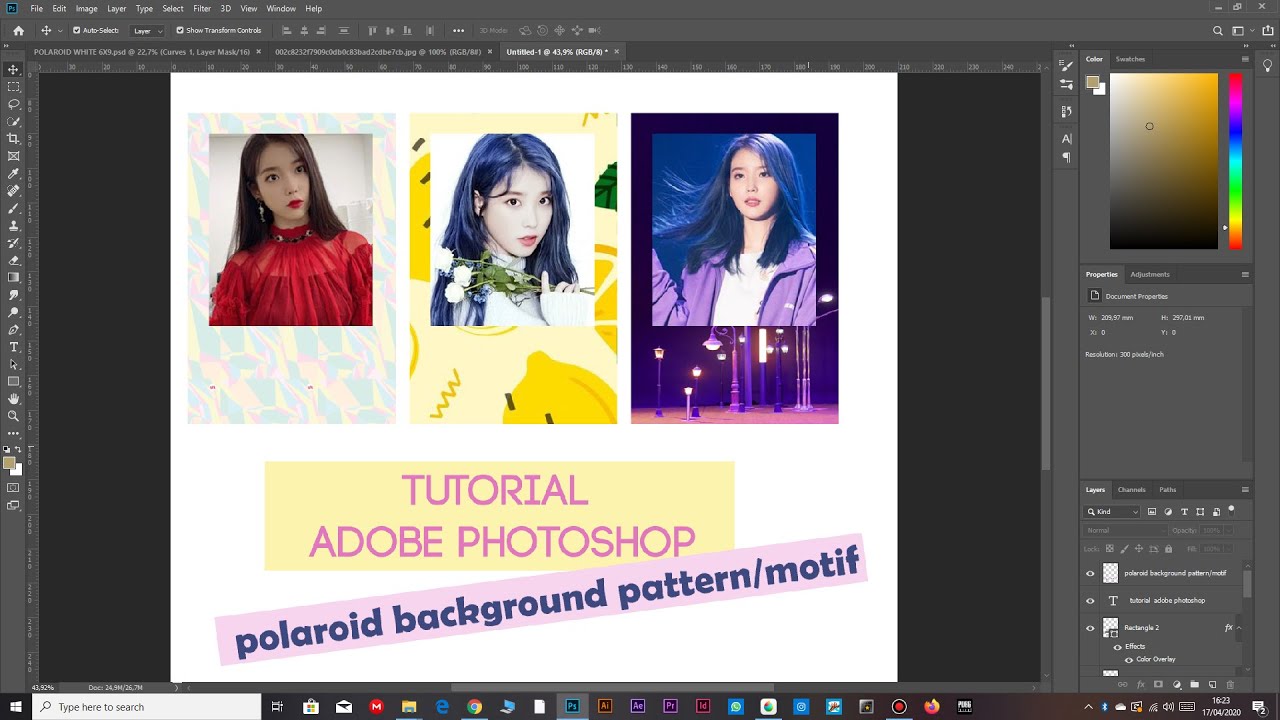1280x720 pixels.
Task: Select the Rectangle shape tool
Action: (x=13, y=381)
